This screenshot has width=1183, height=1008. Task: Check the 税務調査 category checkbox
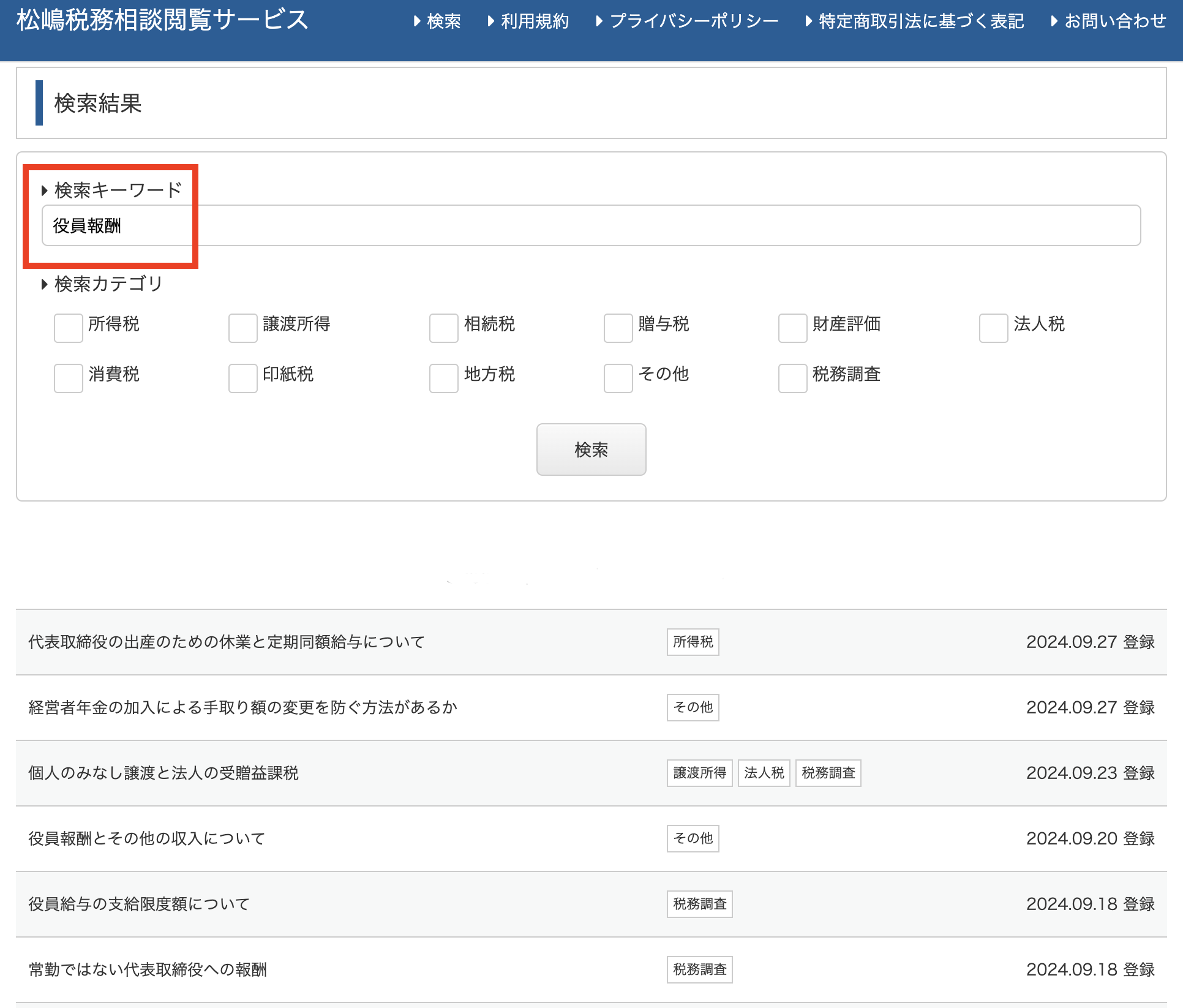pyautogui.click(x=793, y=378)
